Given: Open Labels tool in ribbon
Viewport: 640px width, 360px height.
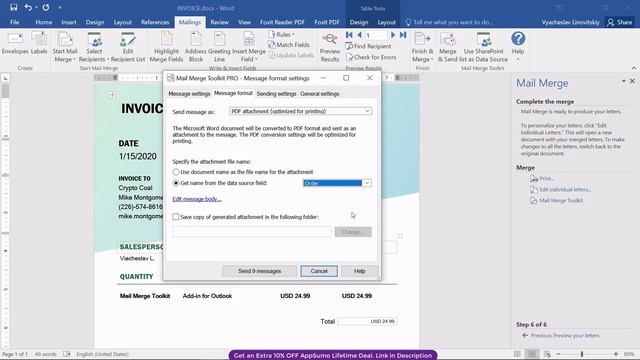Looking at the screenshot, I should click(x=39, y=44).
